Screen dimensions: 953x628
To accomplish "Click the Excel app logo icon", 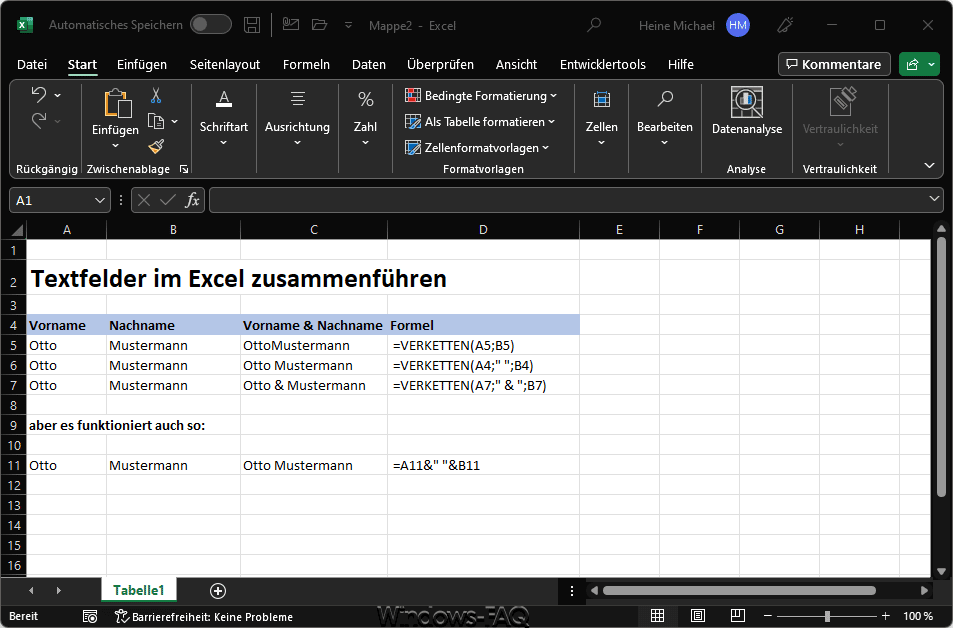I will (24, 25).
